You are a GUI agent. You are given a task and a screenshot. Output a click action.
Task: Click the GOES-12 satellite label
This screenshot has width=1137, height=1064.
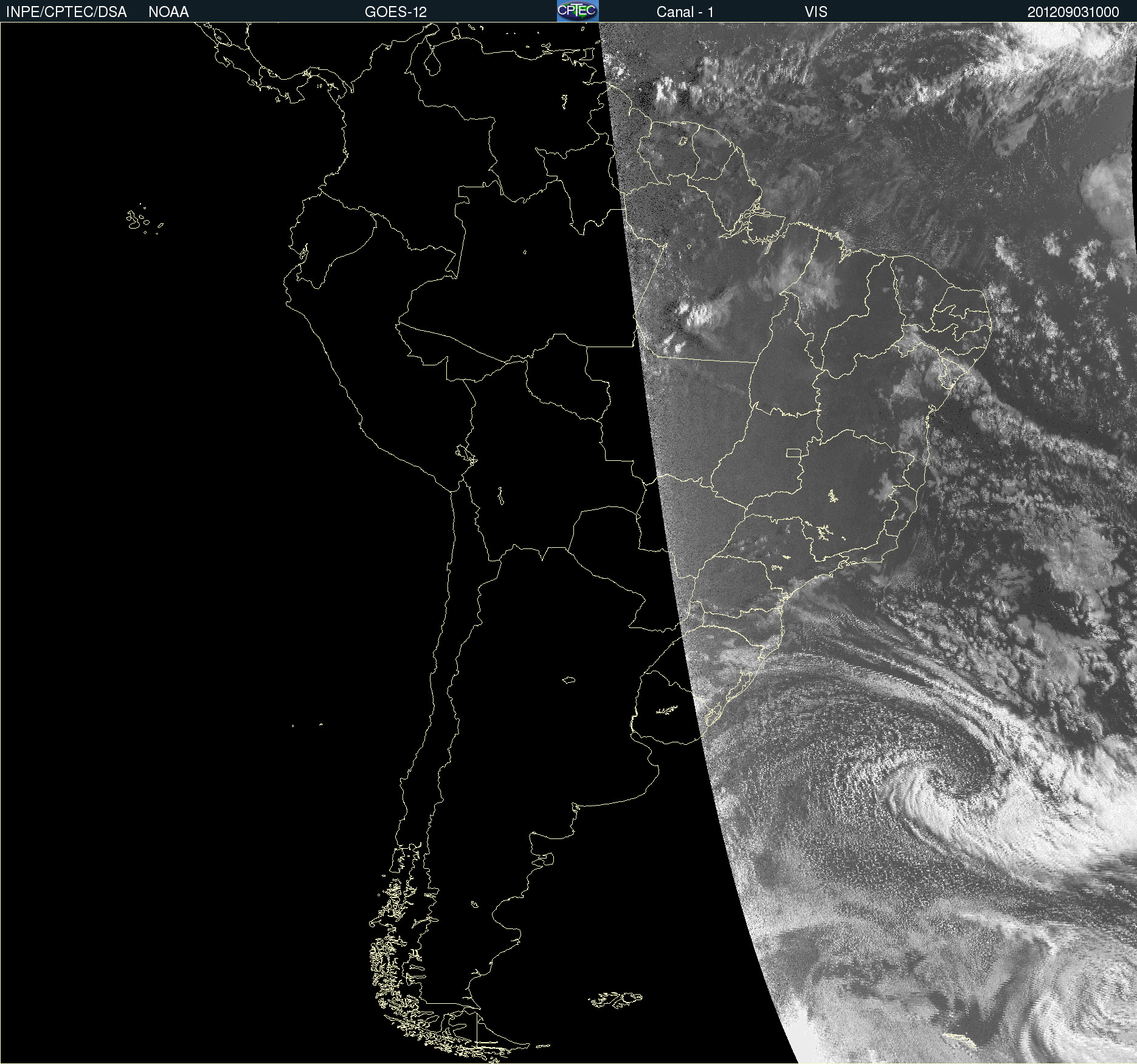coord(396,12)
